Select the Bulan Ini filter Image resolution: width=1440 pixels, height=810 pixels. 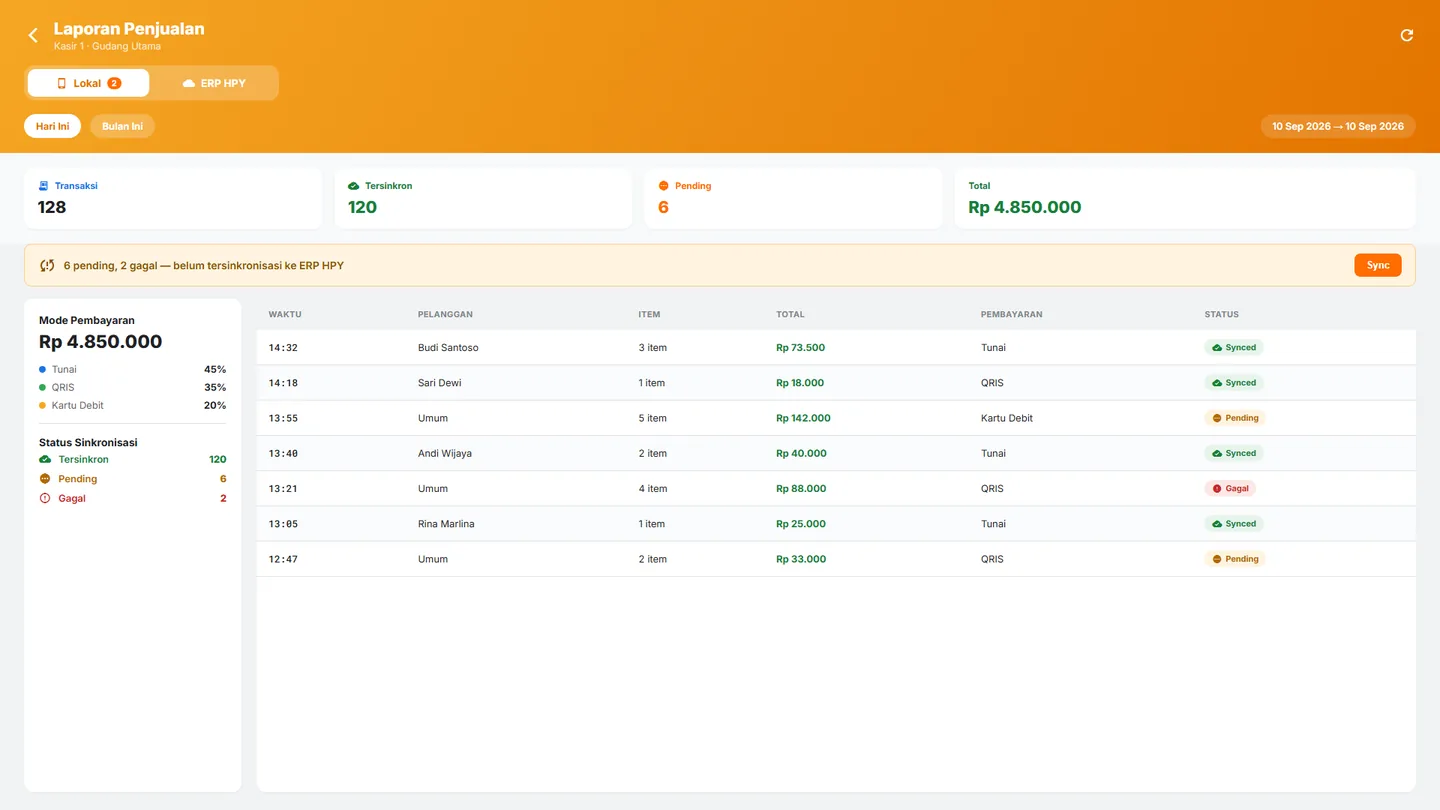click(122, 126)
